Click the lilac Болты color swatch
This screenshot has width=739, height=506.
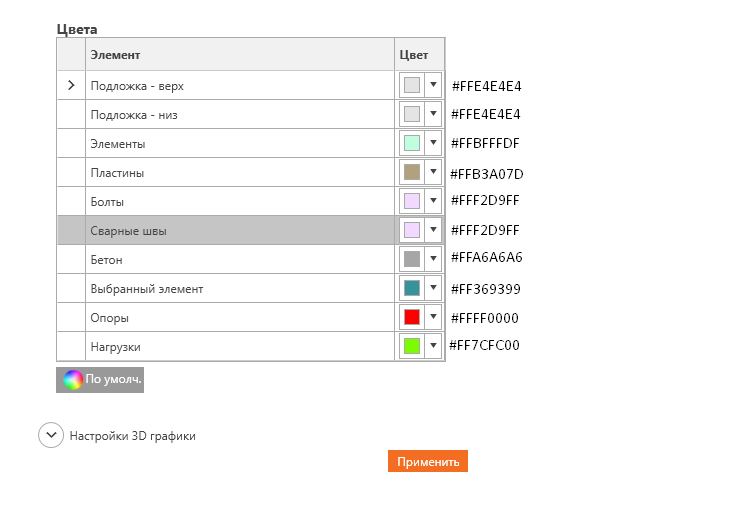point(412,202)
